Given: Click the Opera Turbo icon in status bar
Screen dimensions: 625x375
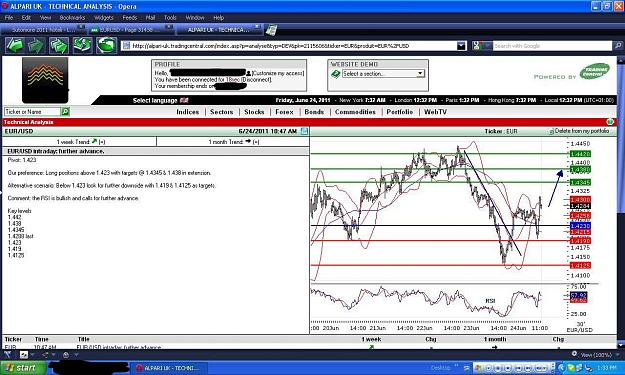Looking at the screenshot, I should pos(66,355).
